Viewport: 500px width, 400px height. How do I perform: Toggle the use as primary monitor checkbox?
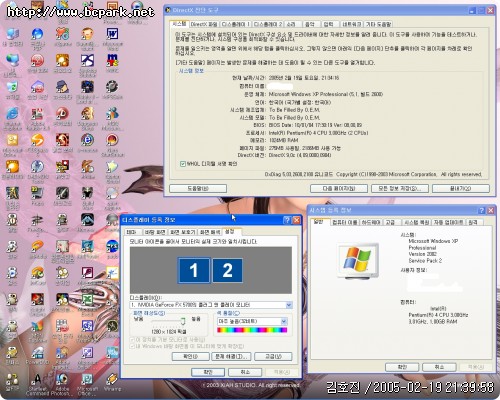click(x=133, y=340)
